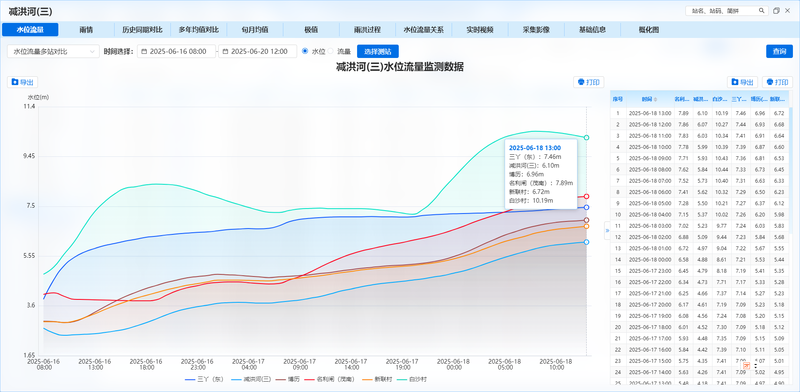Image resolution: width=800 pixels, height=392 pixels.
Task: Click table row 2025-06-18 13:00
Action: pyautogui.click(x=700, y=113)
